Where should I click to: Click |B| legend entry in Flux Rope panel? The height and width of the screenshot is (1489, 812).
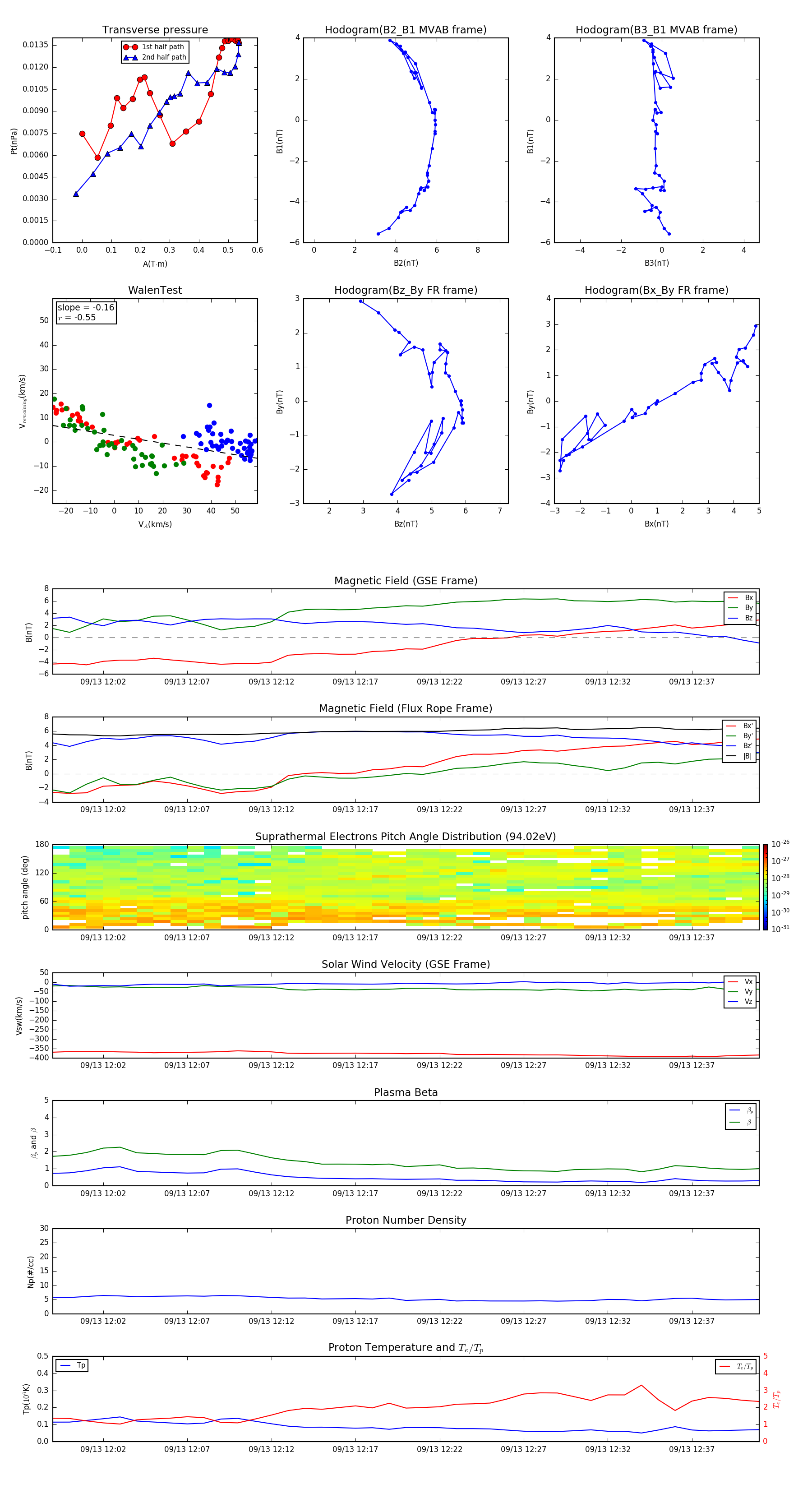[x=739, y=756]
